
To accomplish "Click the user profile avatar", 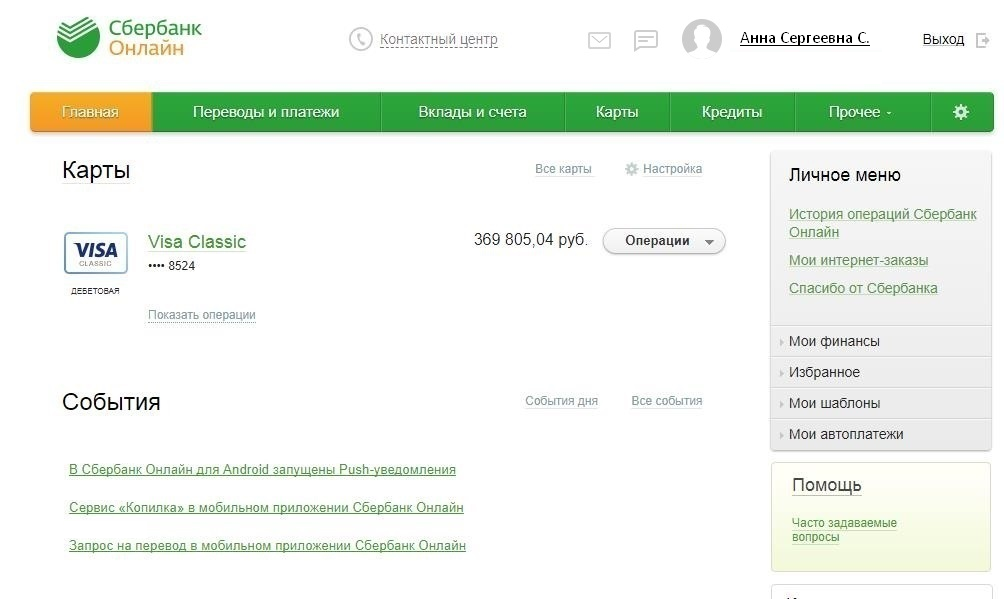I will [701, 39].
